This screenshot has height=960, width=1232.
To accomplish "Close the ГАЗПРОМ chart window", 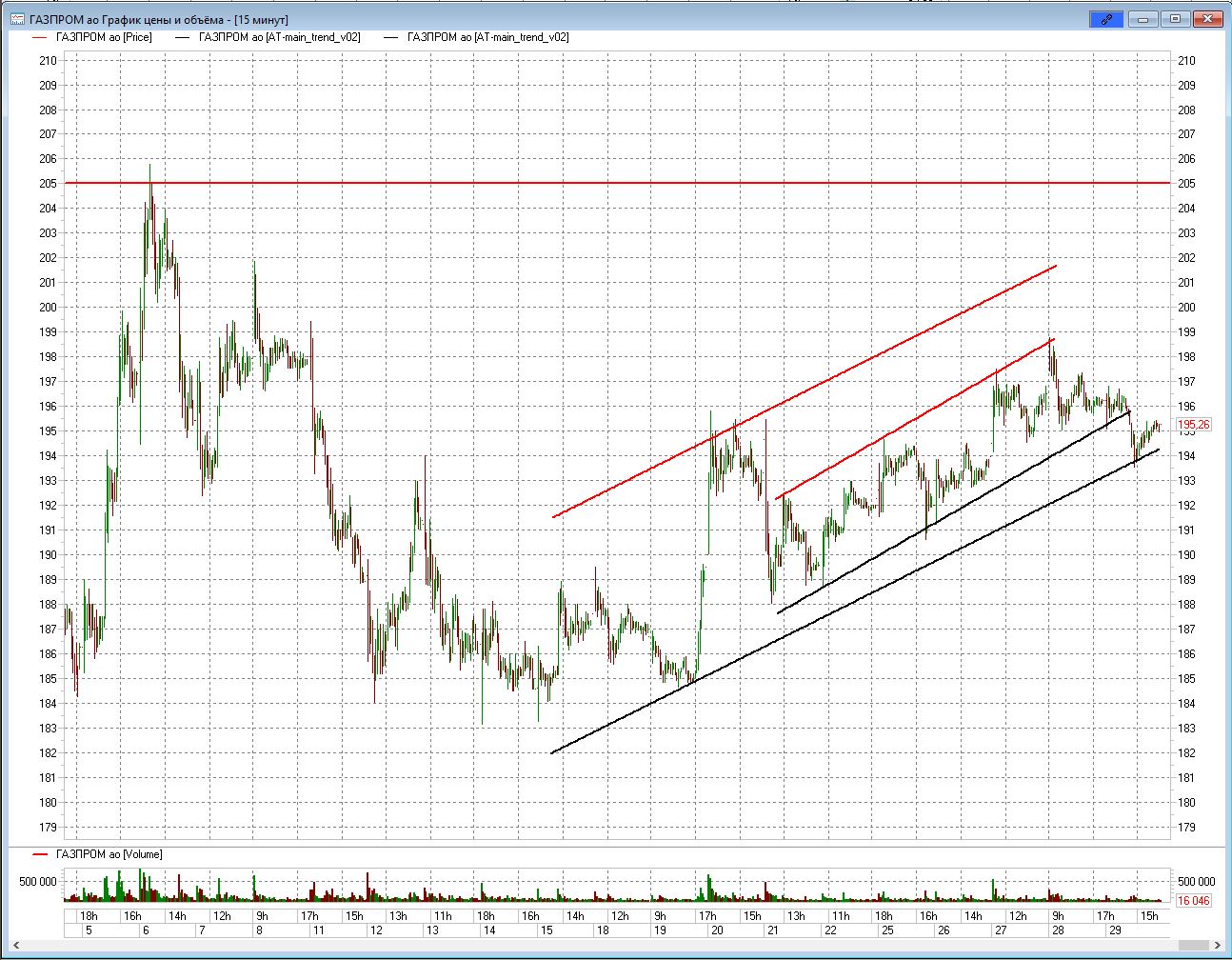I will 1208,19.
